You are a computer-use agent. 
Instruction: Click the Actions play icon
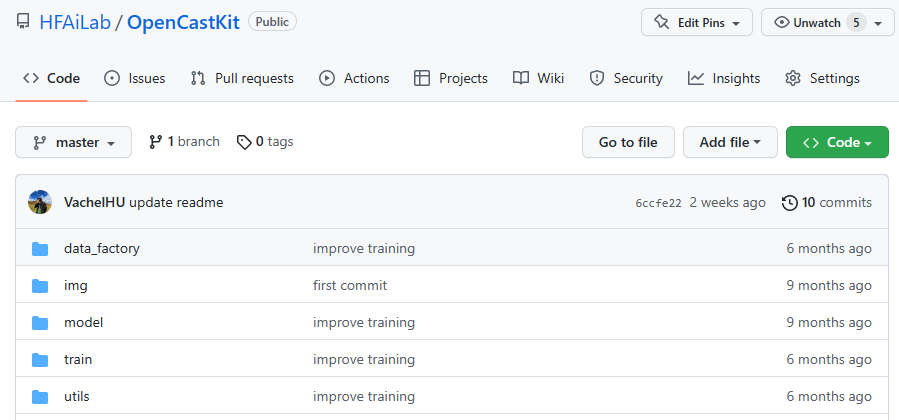pyautogui.click(x=327, y=78)
